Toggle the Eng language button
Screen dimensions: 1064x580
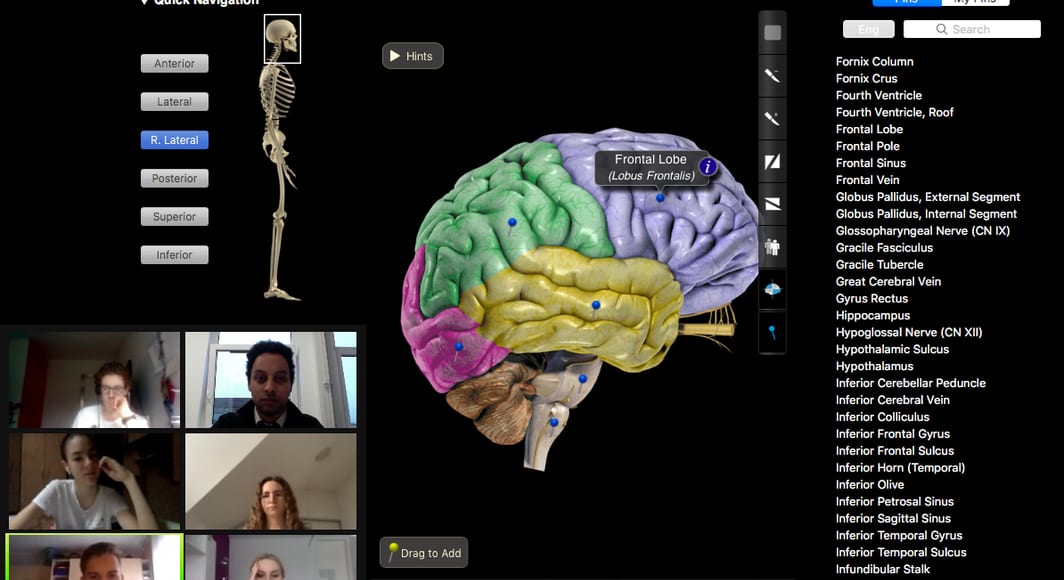tap(868, 30)
